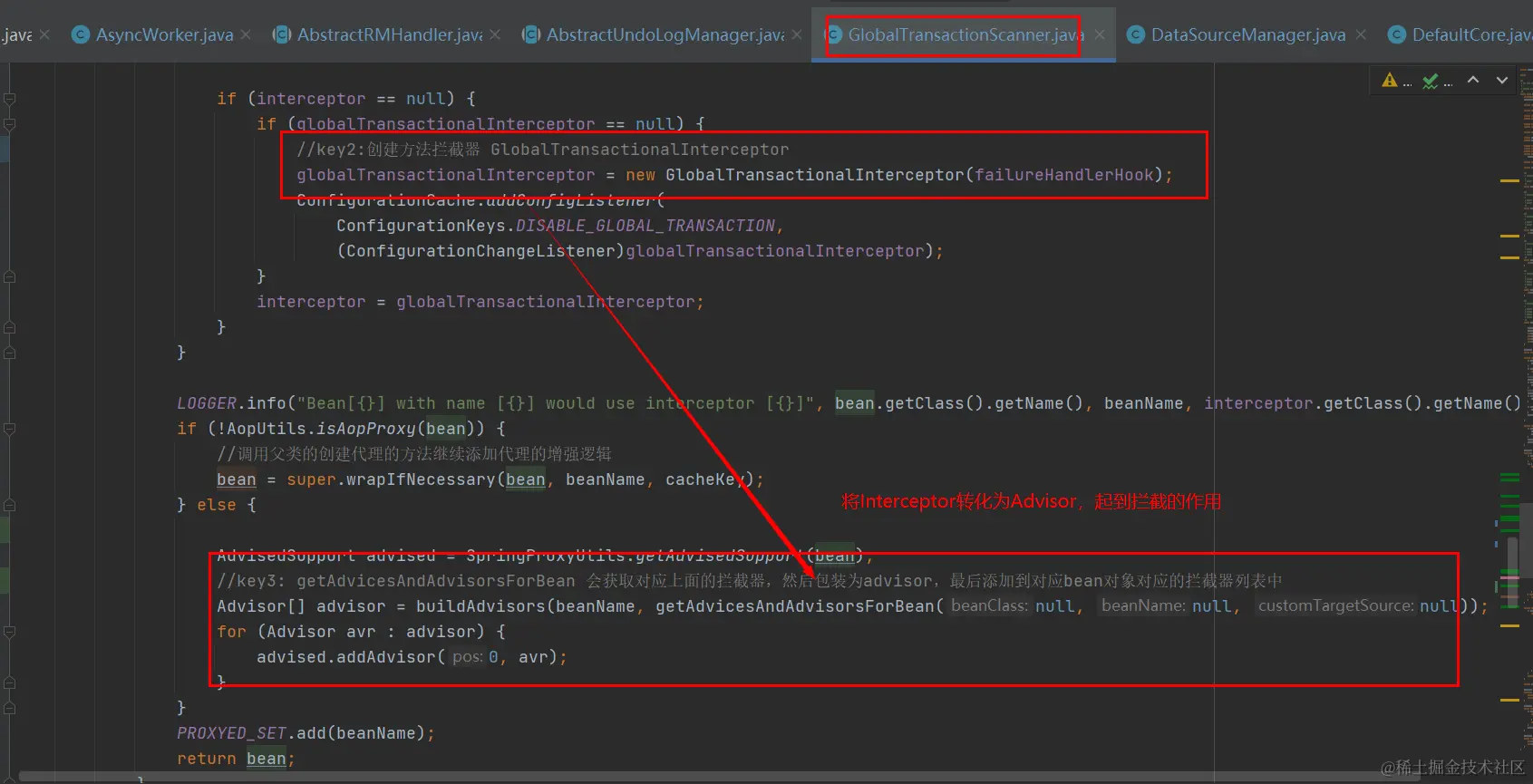
Task: Click 'getAdvicesAndAdvisorsForBean' in the Advisor[] line
Action: coord(794,605)
